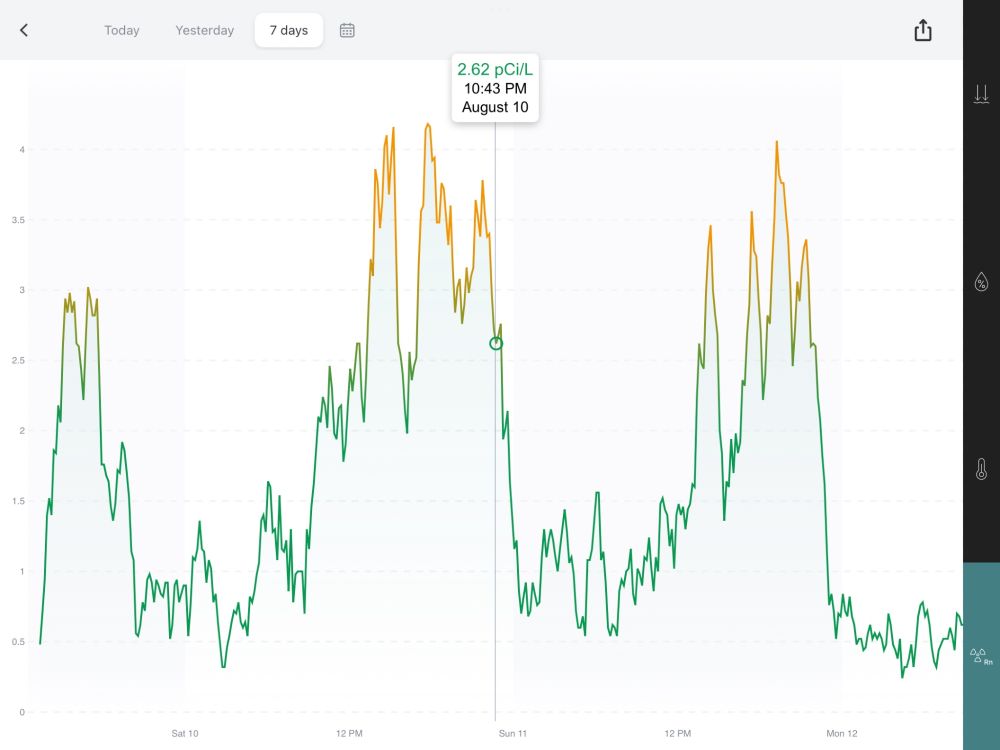Switch to the humidity droplet icon
Screen dimensions: 1000x750
(982, 281)
